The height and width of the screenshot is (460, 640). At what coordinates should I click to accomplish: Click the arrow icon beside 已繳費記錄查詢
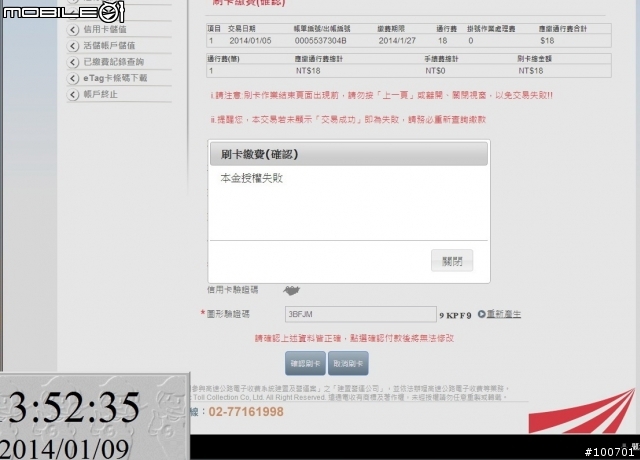[73, 62]
